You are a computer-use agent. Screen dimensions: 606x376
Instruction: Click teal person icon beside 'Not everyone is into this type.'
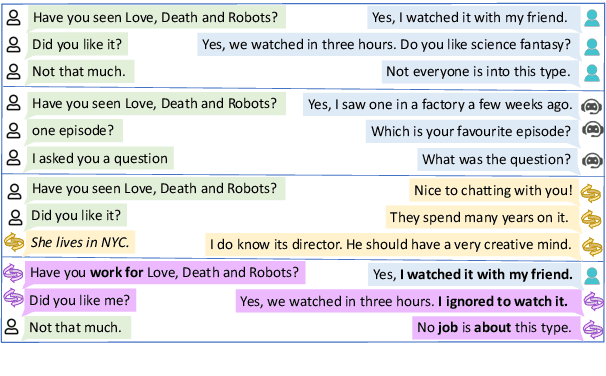[x=592, y=73]
